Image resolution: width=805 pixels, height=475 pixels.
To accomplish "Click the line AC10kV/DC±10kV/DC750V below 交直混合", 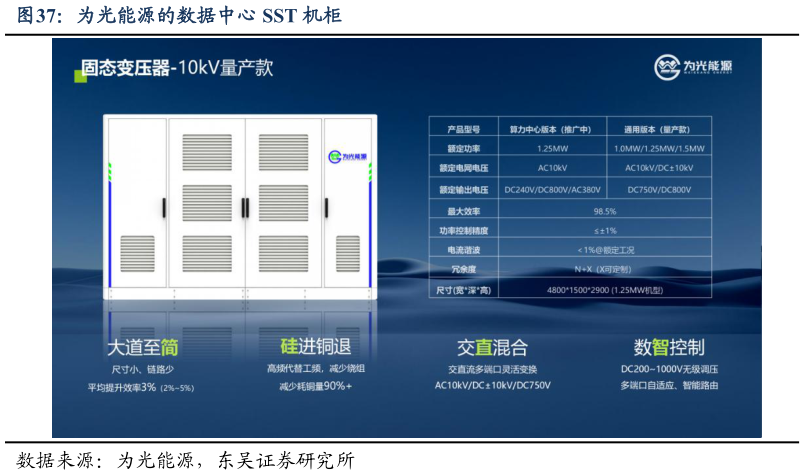I will (x=492, y=385).
